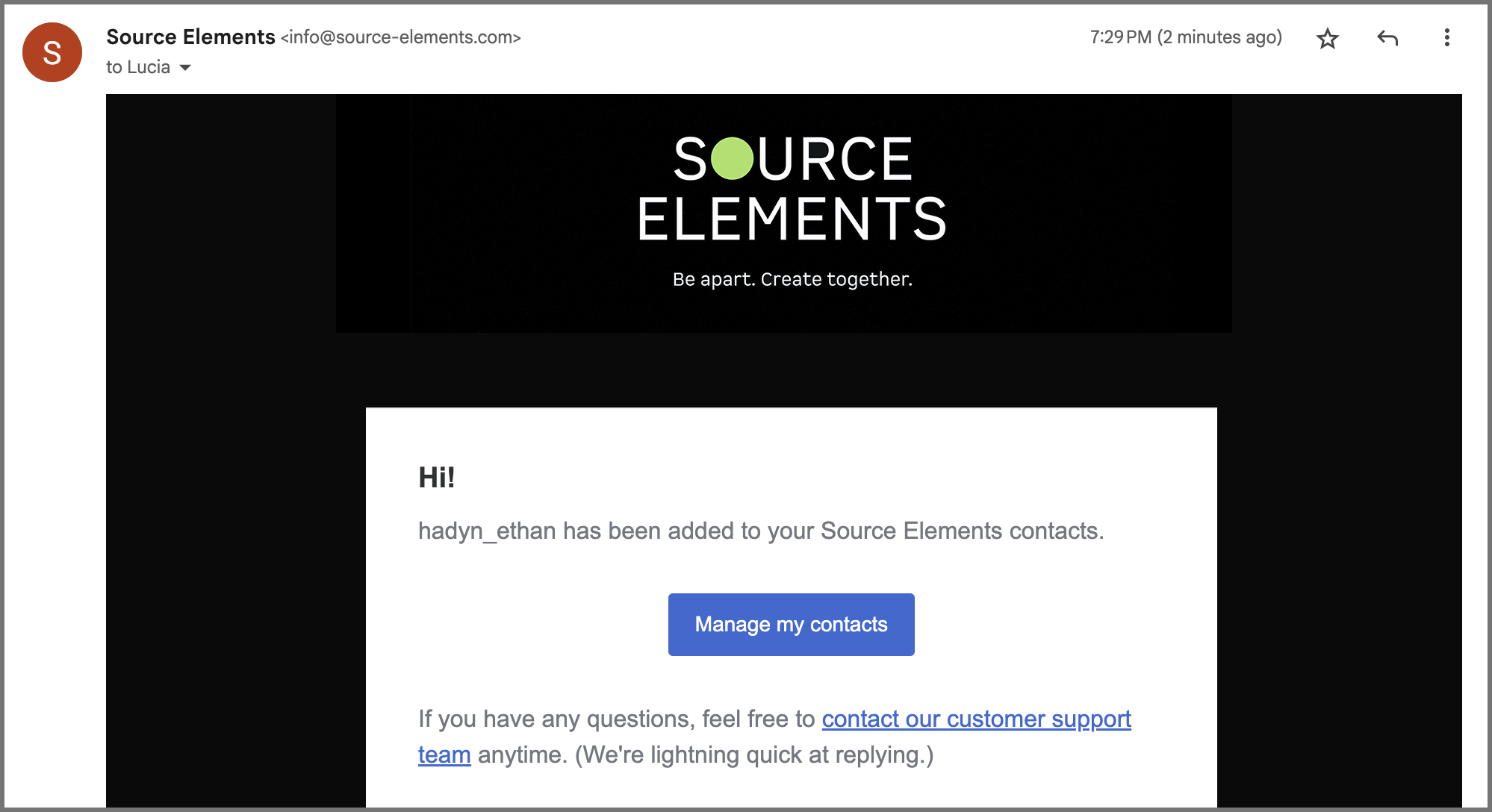The image size is (1492, 812).
Task: Open the three-dot more options menu
Action: (1446, 38)
